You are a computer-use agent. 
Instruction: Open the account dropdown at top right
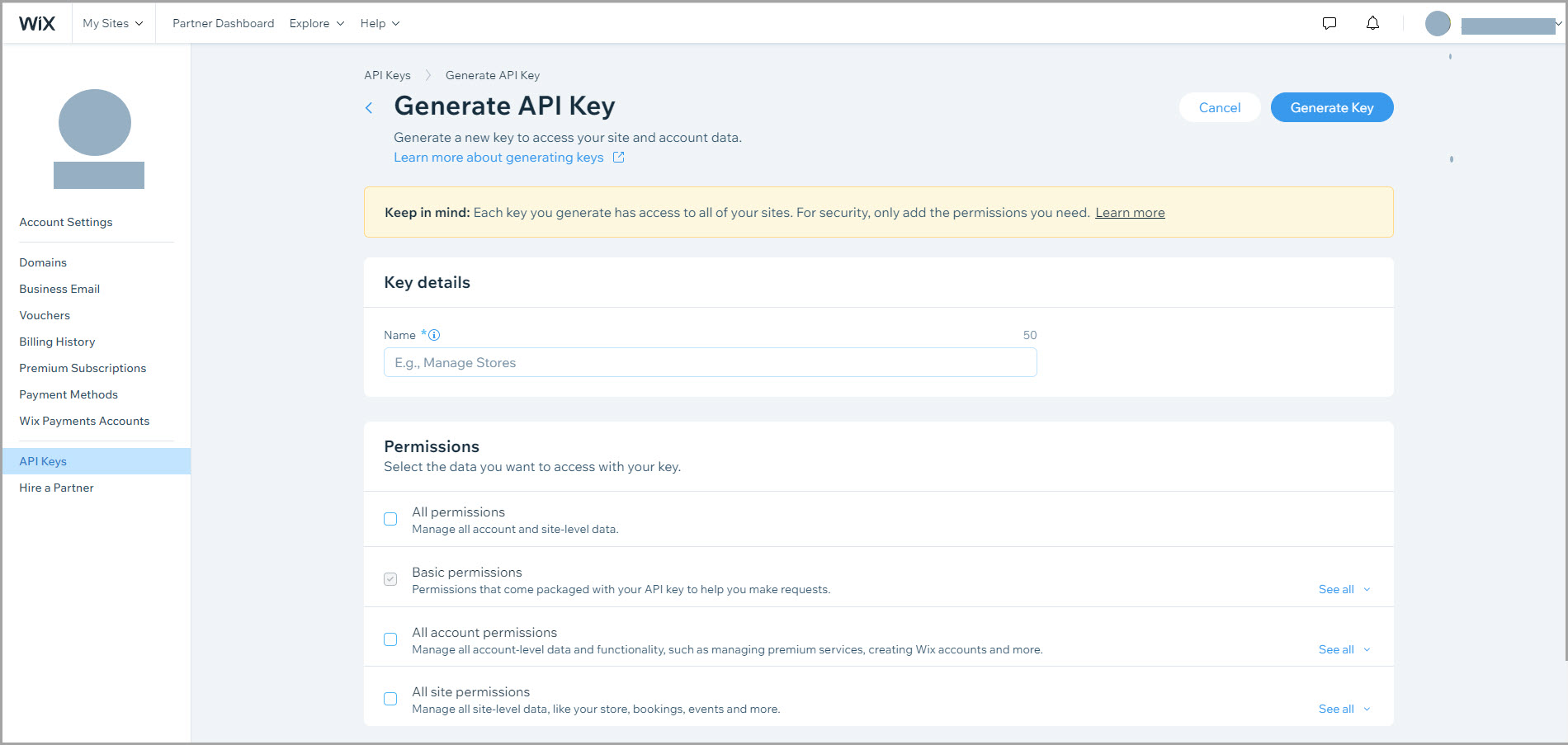coord(1555,25)
